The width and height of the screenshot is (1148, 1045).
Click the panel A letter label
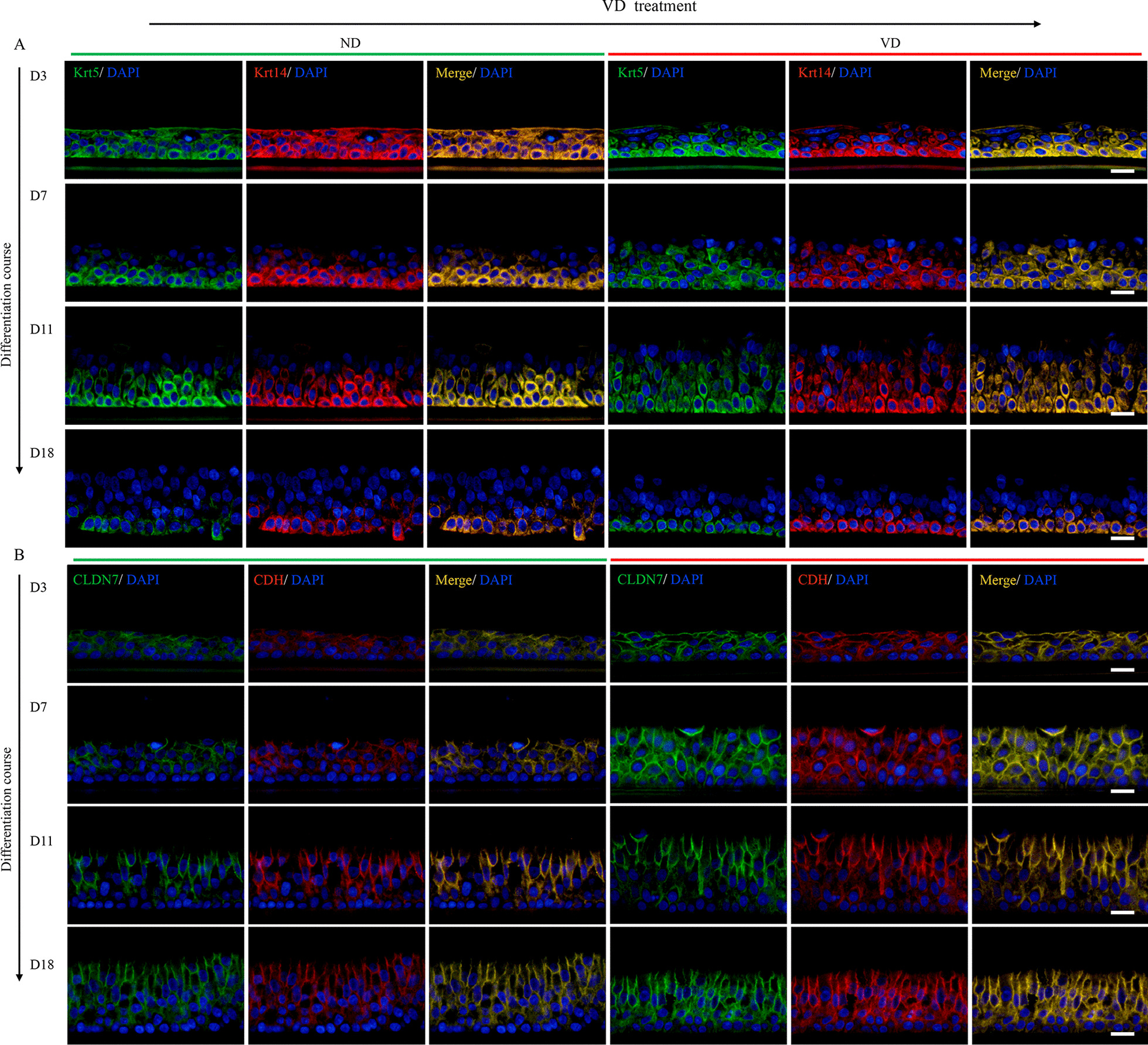[20, 45]
